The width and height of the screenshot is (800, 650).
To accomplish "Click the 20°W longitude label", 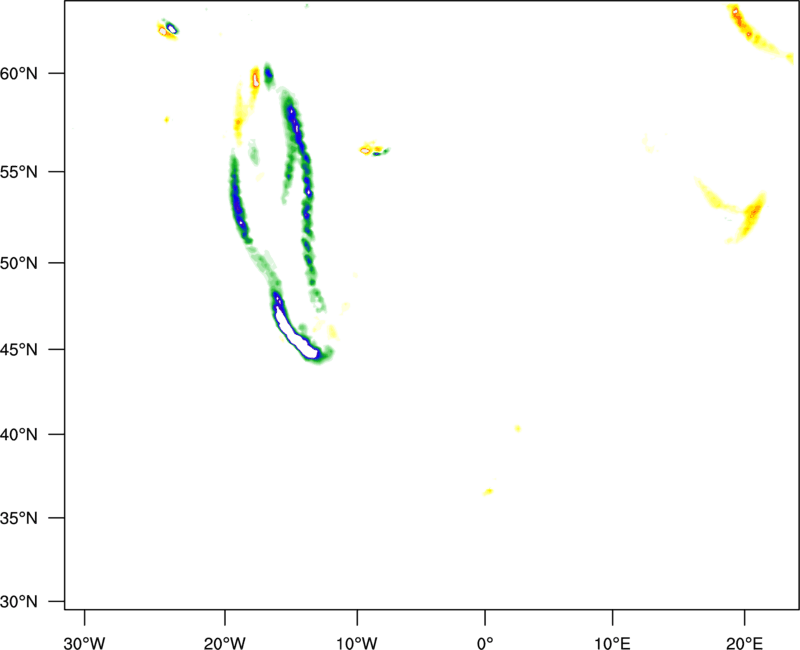I will coord(224,643).
